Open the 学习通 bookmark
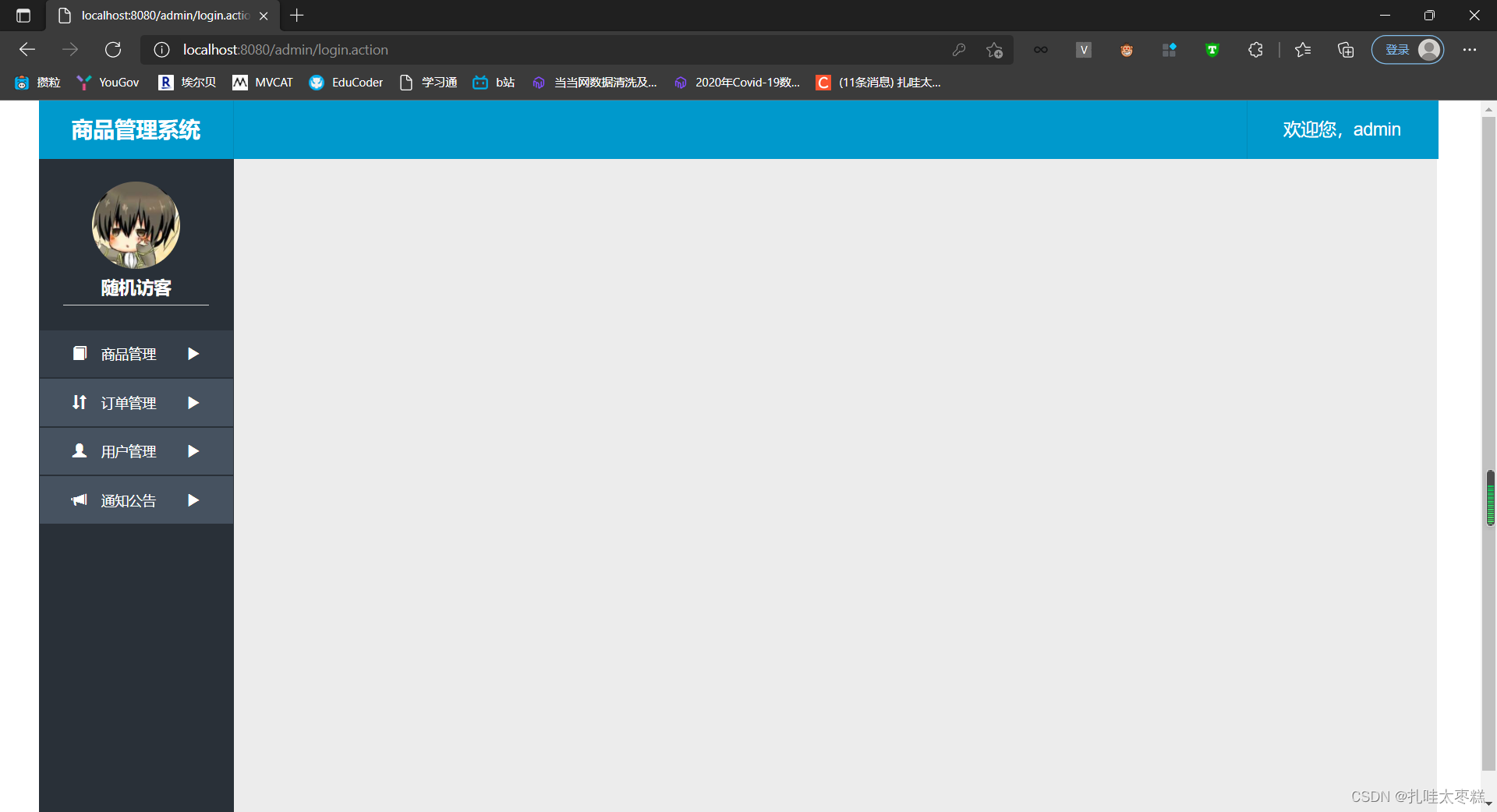Screen dimensions: 1497x812 tap(428, 83)
